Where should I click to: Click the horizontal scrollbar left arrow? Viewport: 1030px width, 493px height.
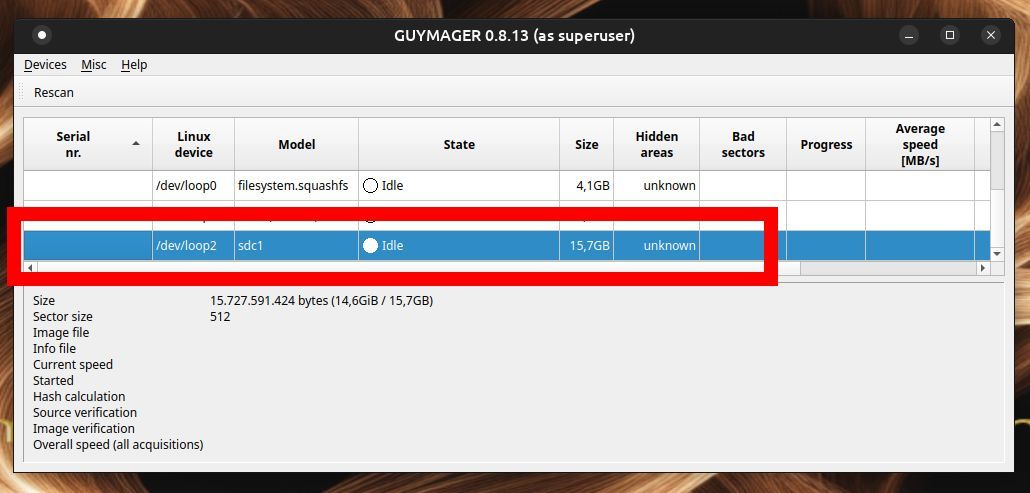click(30, 268)
